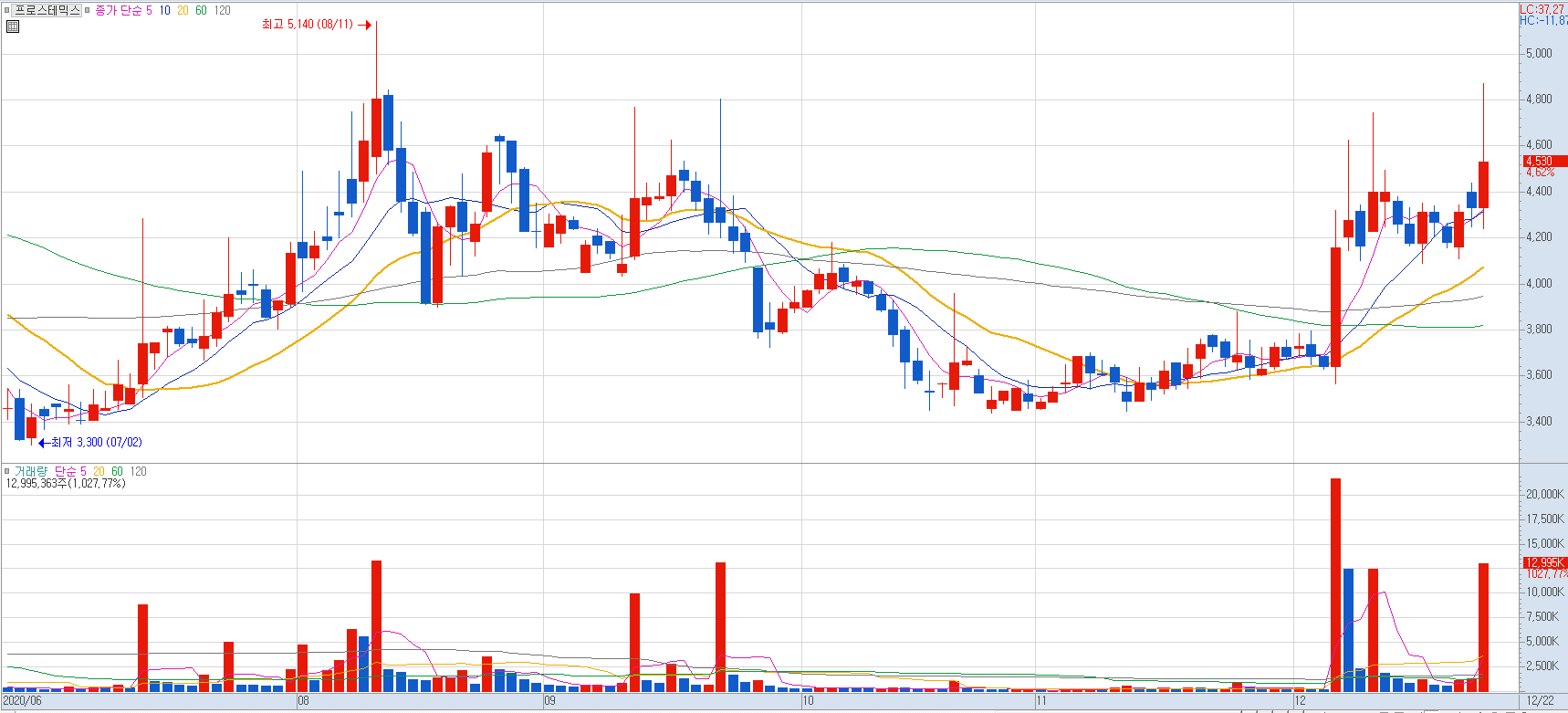The width and height of the screenshot is (1568, 713).
Task: Click the volume 단순 5 average label
Action: (x=70, y=471)
